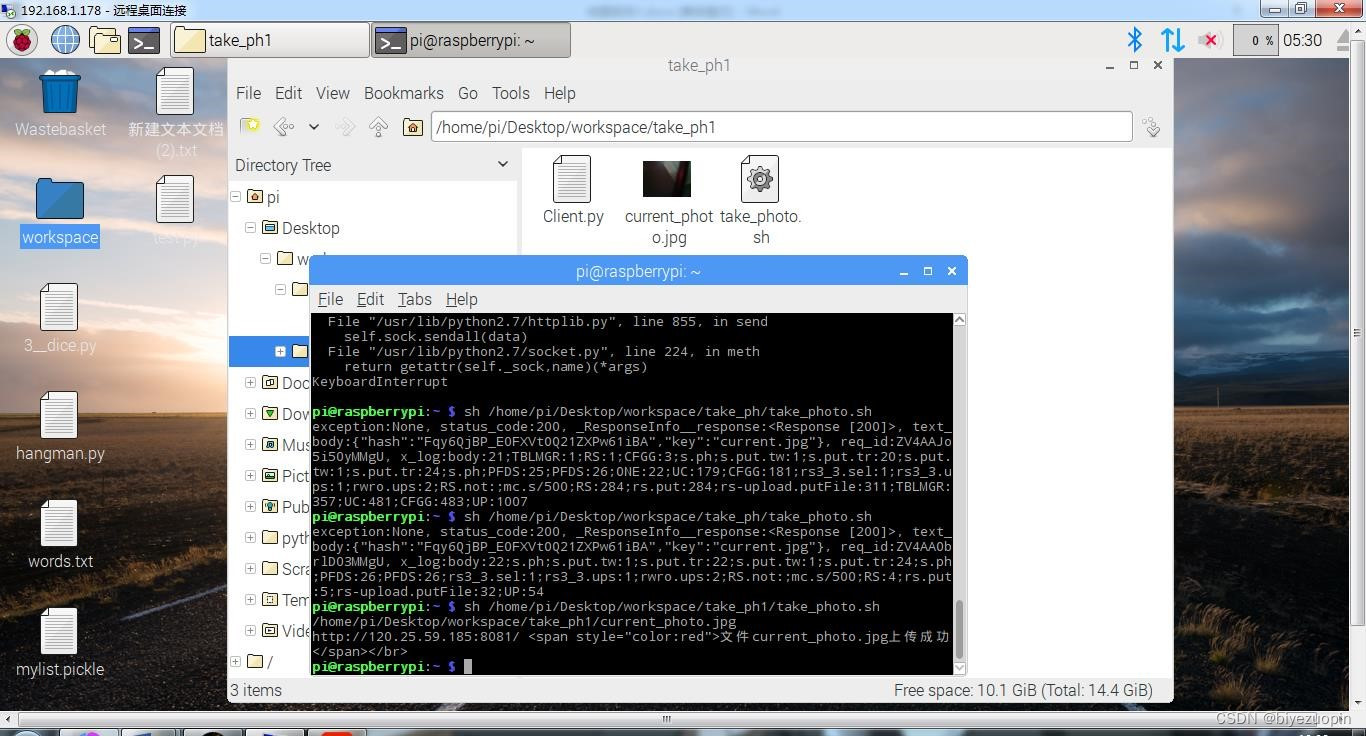Go to the home folder

pyautogui.click(x=412, y=127)
